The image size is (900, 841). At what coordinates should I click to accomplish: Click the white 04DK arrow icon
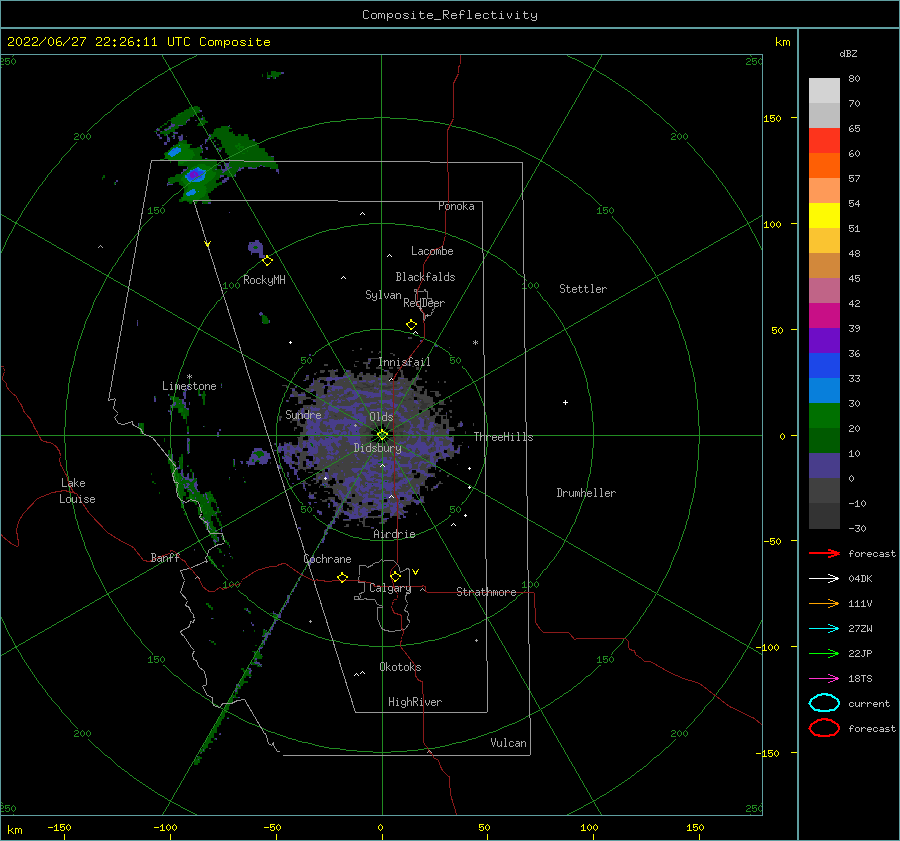pos(824,578)
